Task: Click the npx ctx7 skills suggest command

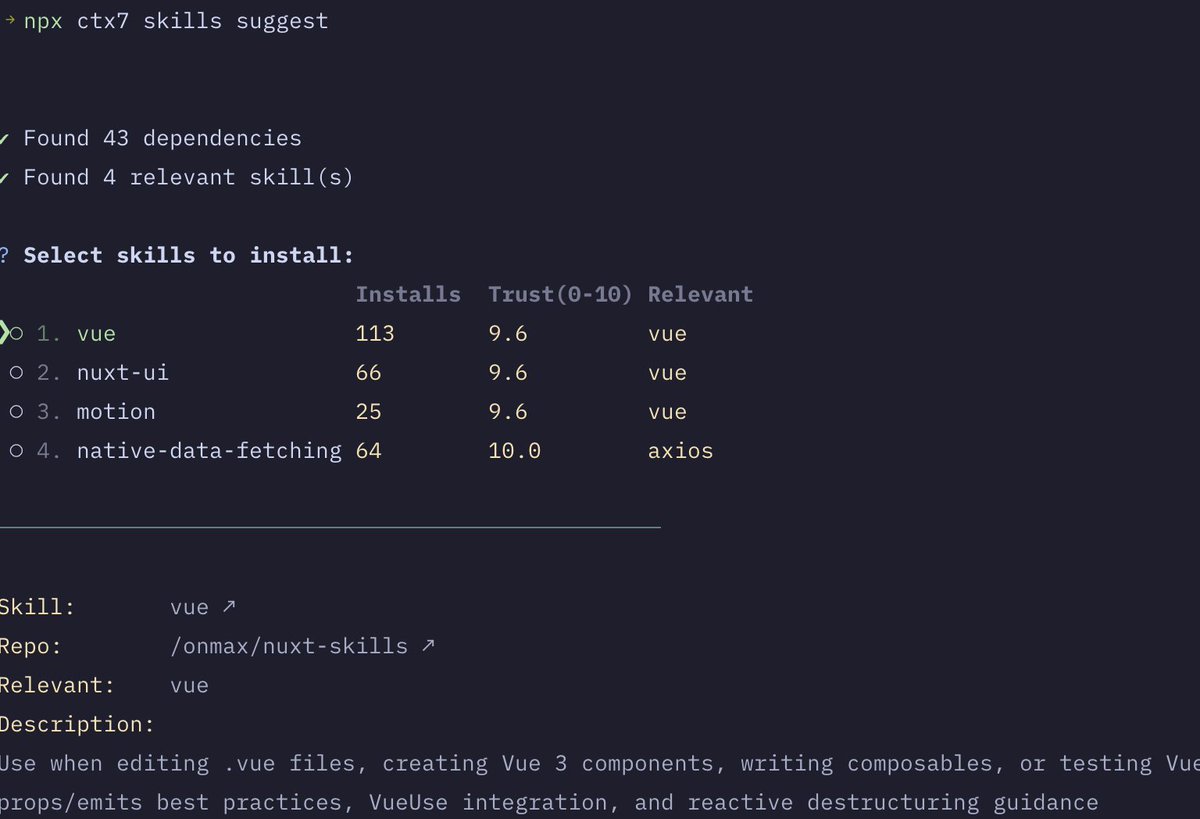Action: click(176, 21)
